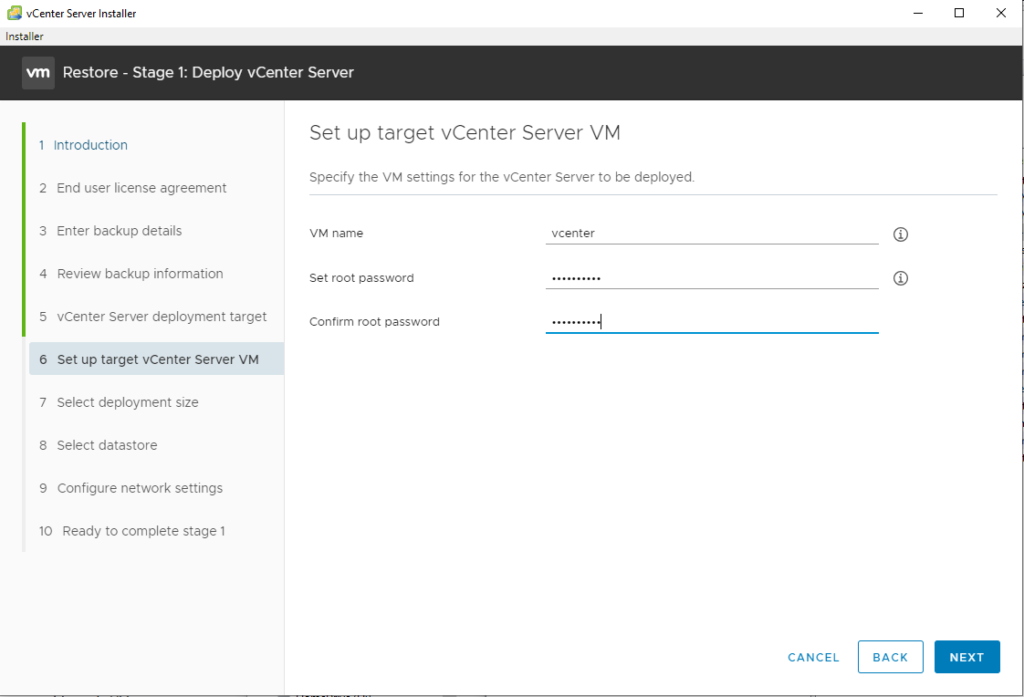This screenshot has width=1024, height=697.
Task: Select step 10 Ready to complete stage 1
Action: (x=132, y=531)
